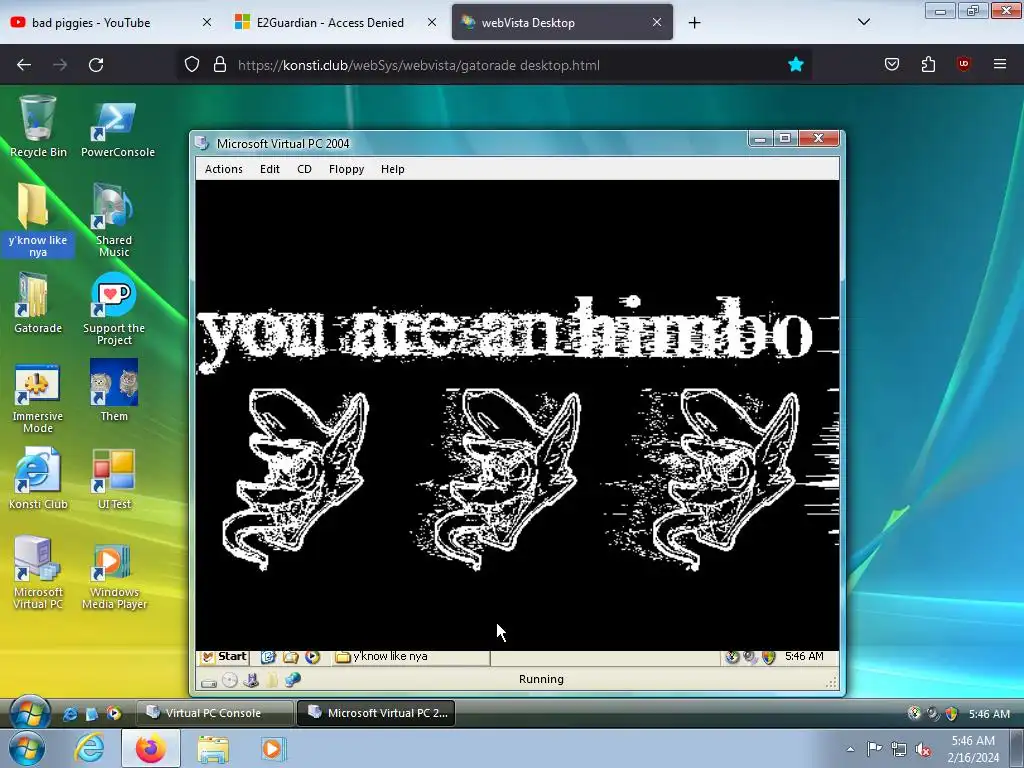Click guest quick launch media player icon
Screen dimensions: 1024x768
click(312, 657)
